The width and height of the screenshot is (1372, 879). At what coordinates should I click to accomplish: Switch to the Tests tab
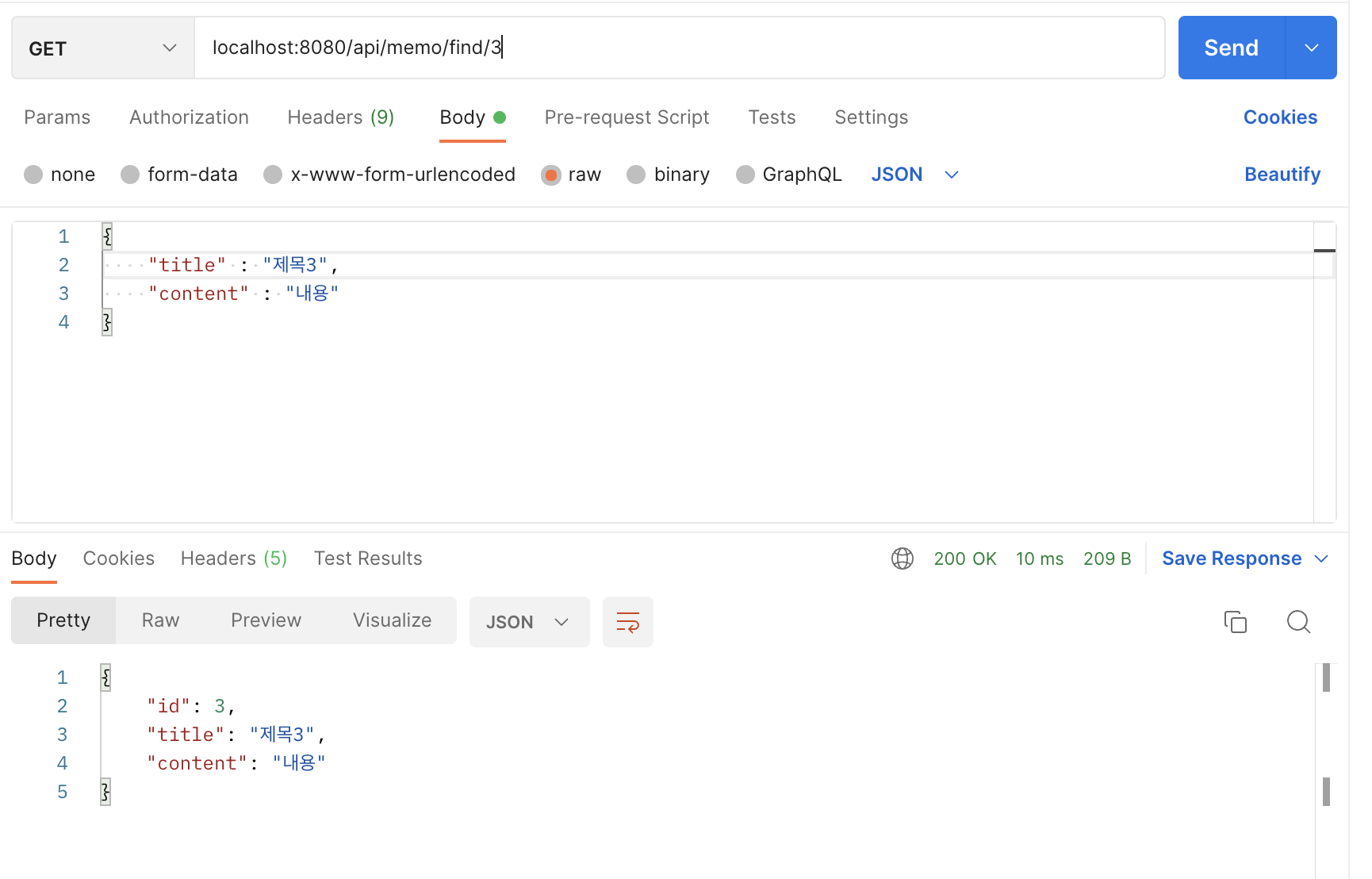coord(772,117)
